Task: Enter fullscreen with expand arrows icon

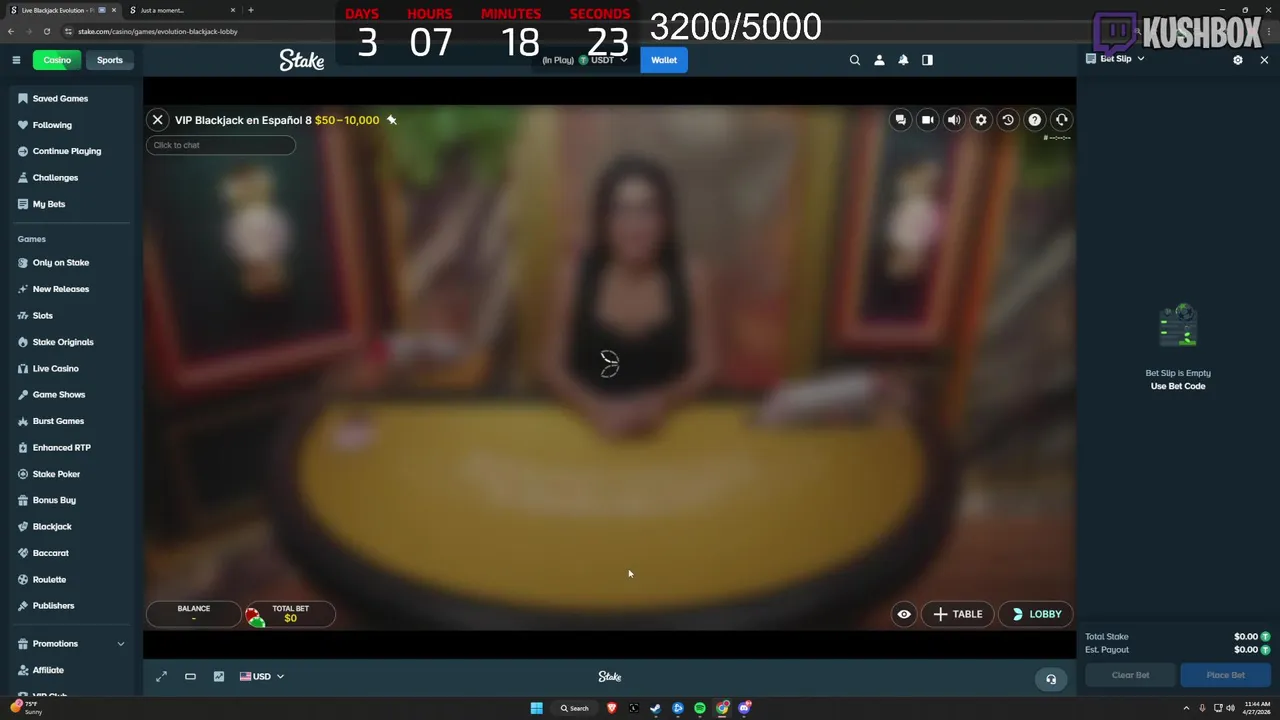Action: pyautogui.click(x=161, y=676)
